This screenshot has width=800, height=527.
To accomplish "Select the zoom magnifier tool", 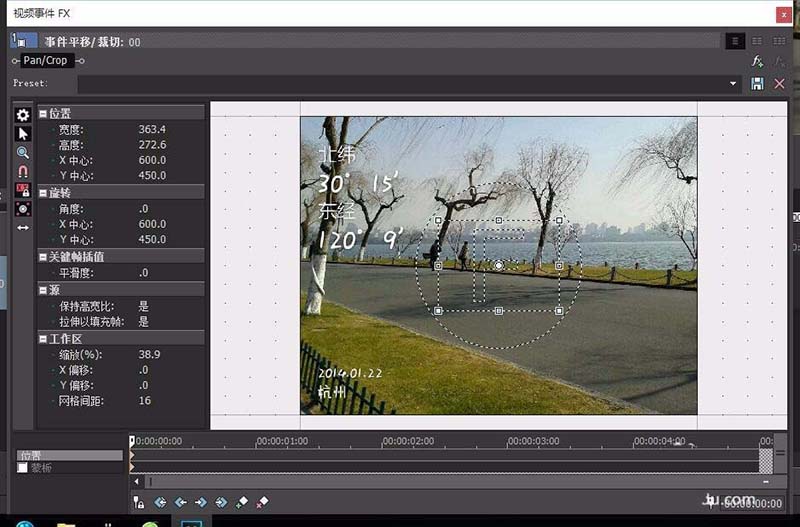I will pos(22,153).
